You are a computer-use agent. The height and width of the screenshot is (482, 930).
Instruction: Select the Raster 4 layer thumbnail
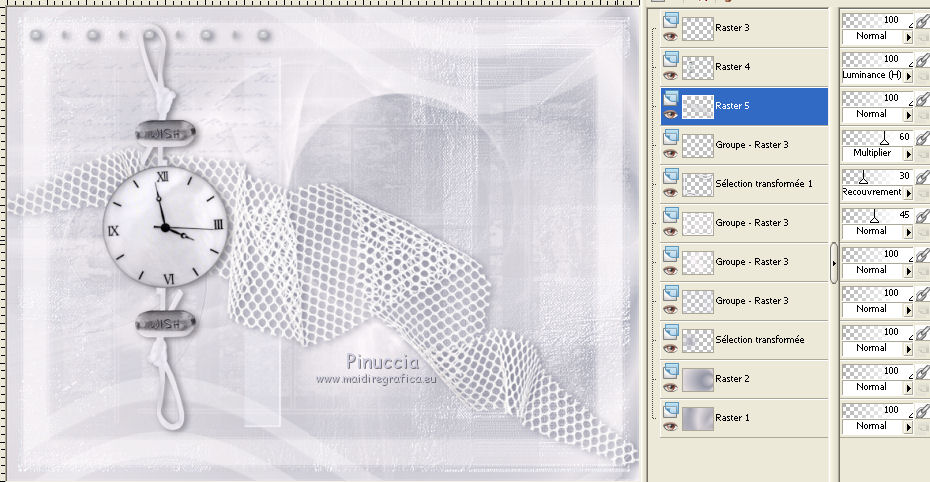698,67
